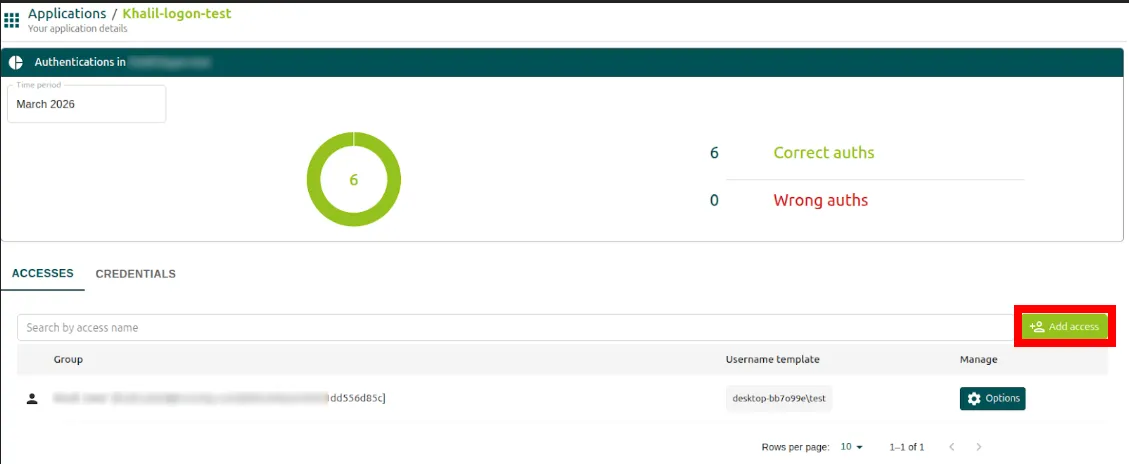
Task: Click the wrong auths count 0
Action: (x=714, y=200)
